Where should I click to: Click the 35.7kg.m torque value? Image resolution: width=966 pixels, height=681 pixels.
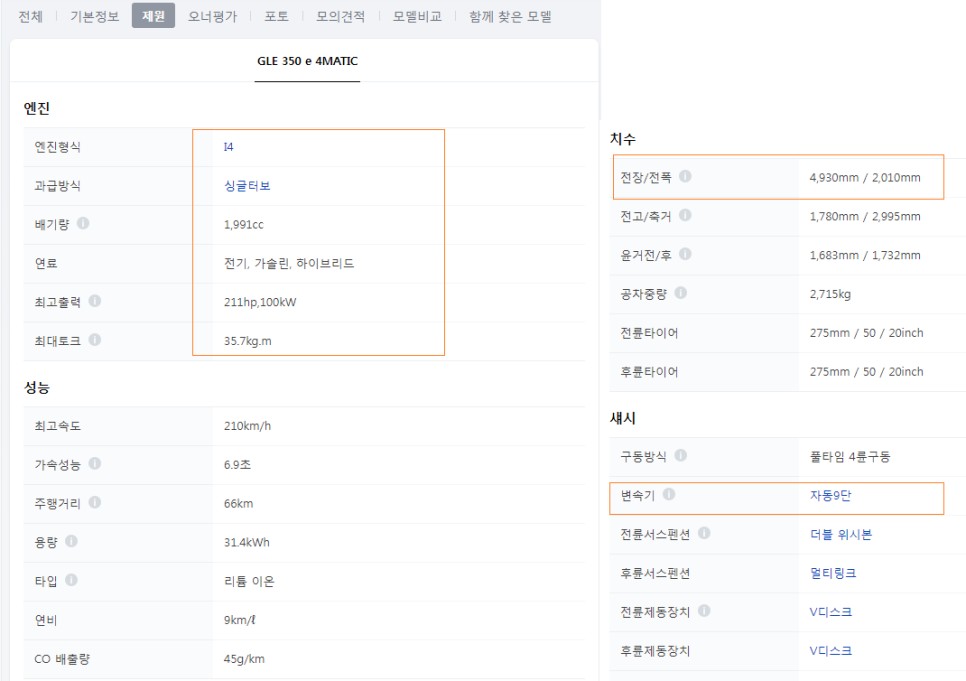pos(248,341)
